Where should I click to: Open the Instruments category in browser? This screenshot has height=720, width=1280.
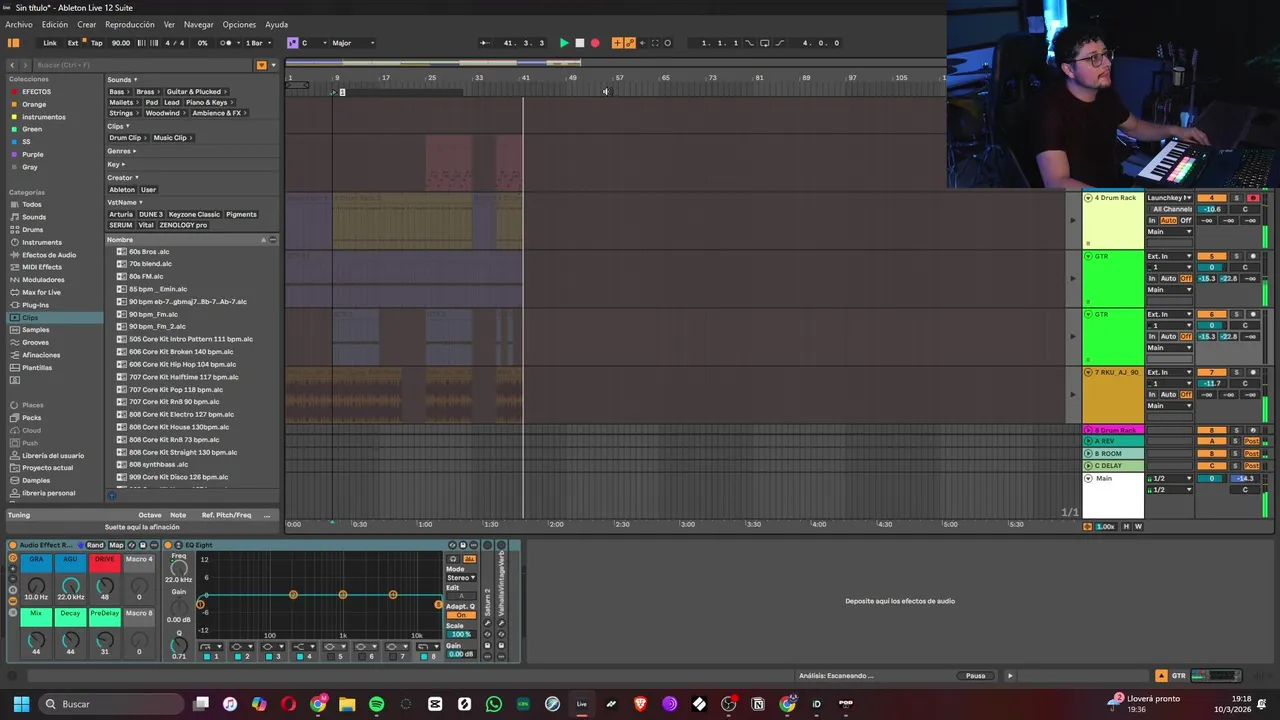[x=42, y=242]
